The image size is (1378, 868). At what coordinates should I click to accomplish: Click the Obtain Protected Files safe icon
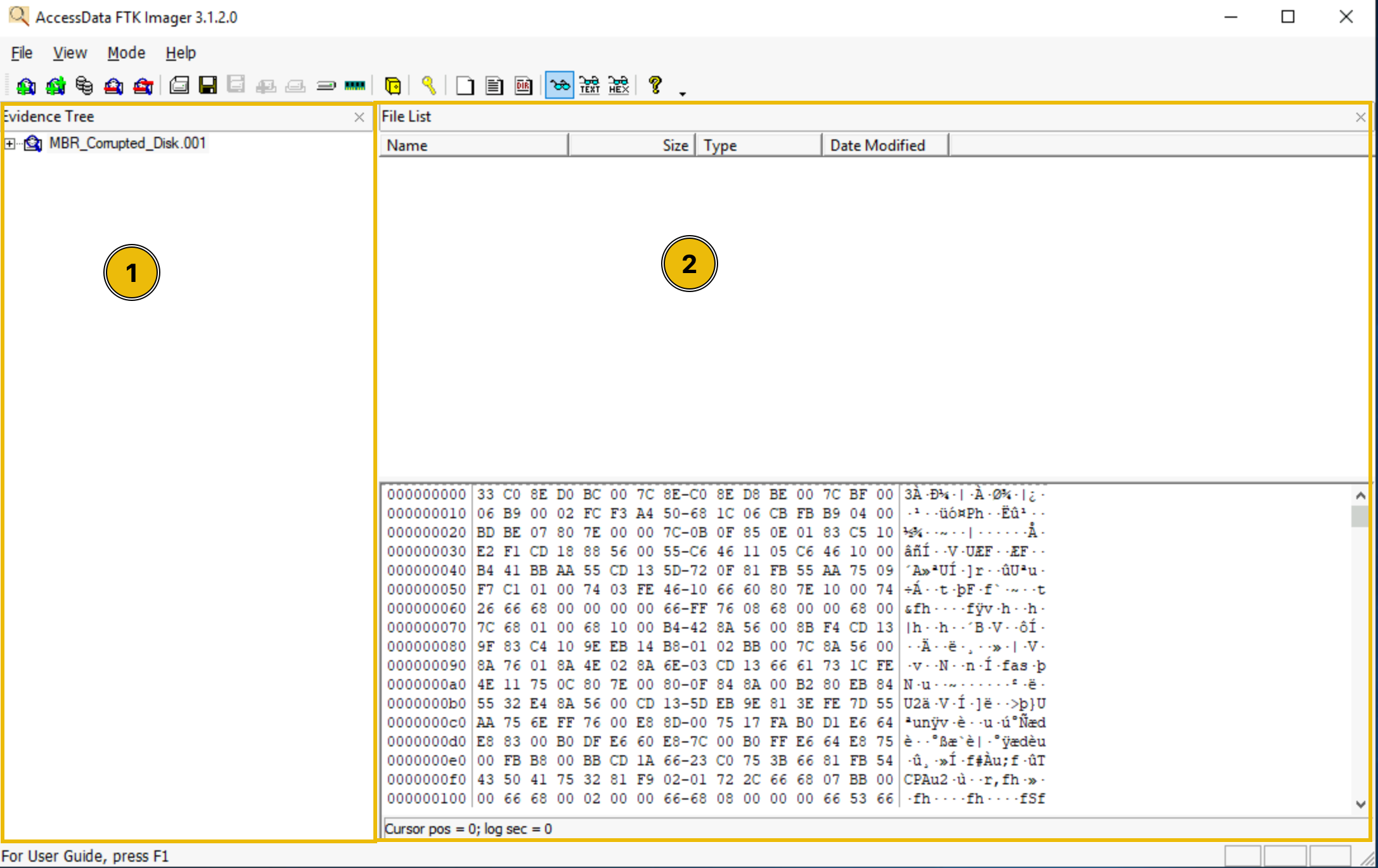(x=393, y=86)
